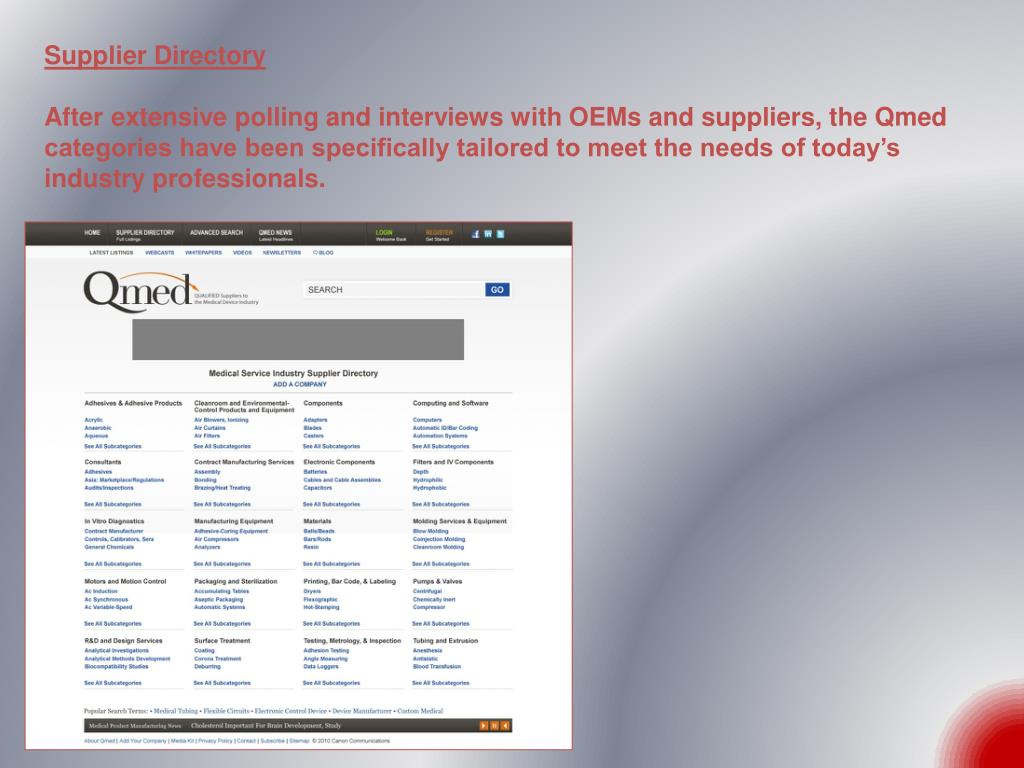See all subcategories under Consultants
The width and height of the screenshot is (1024, 768).
(113, 505)
